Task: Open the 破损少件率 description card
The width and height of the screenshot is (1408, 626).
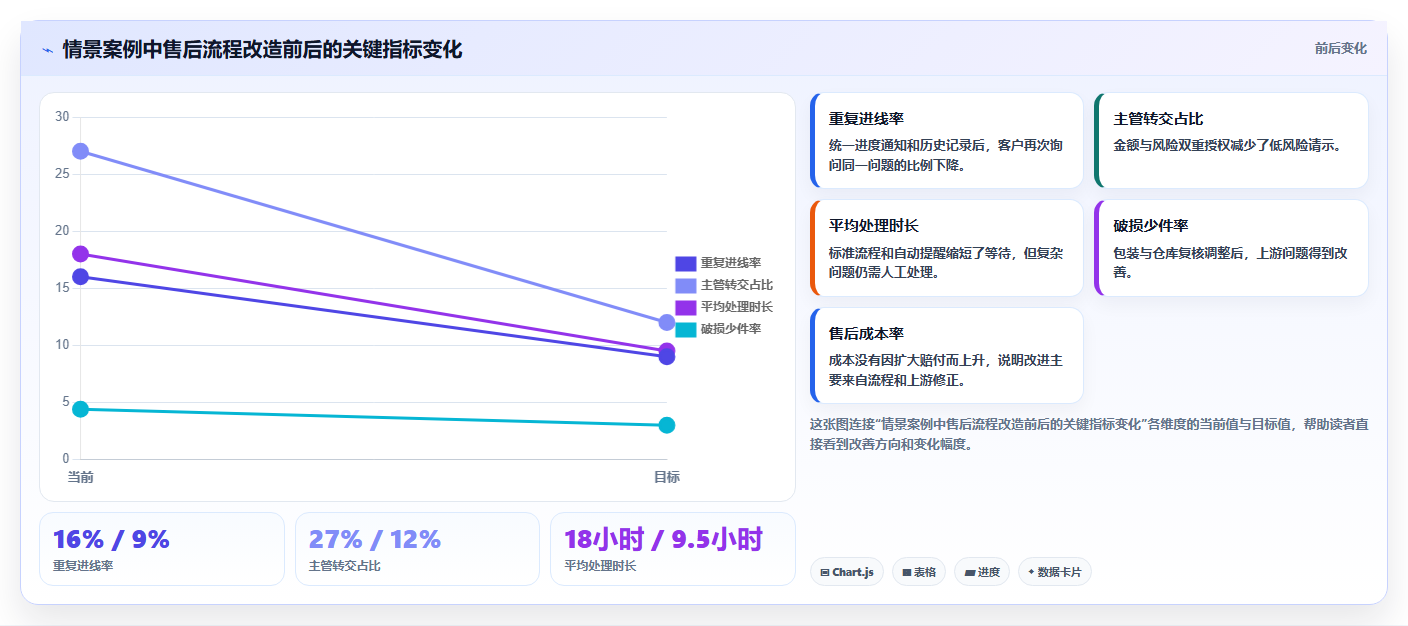Action: point(1231,248)
